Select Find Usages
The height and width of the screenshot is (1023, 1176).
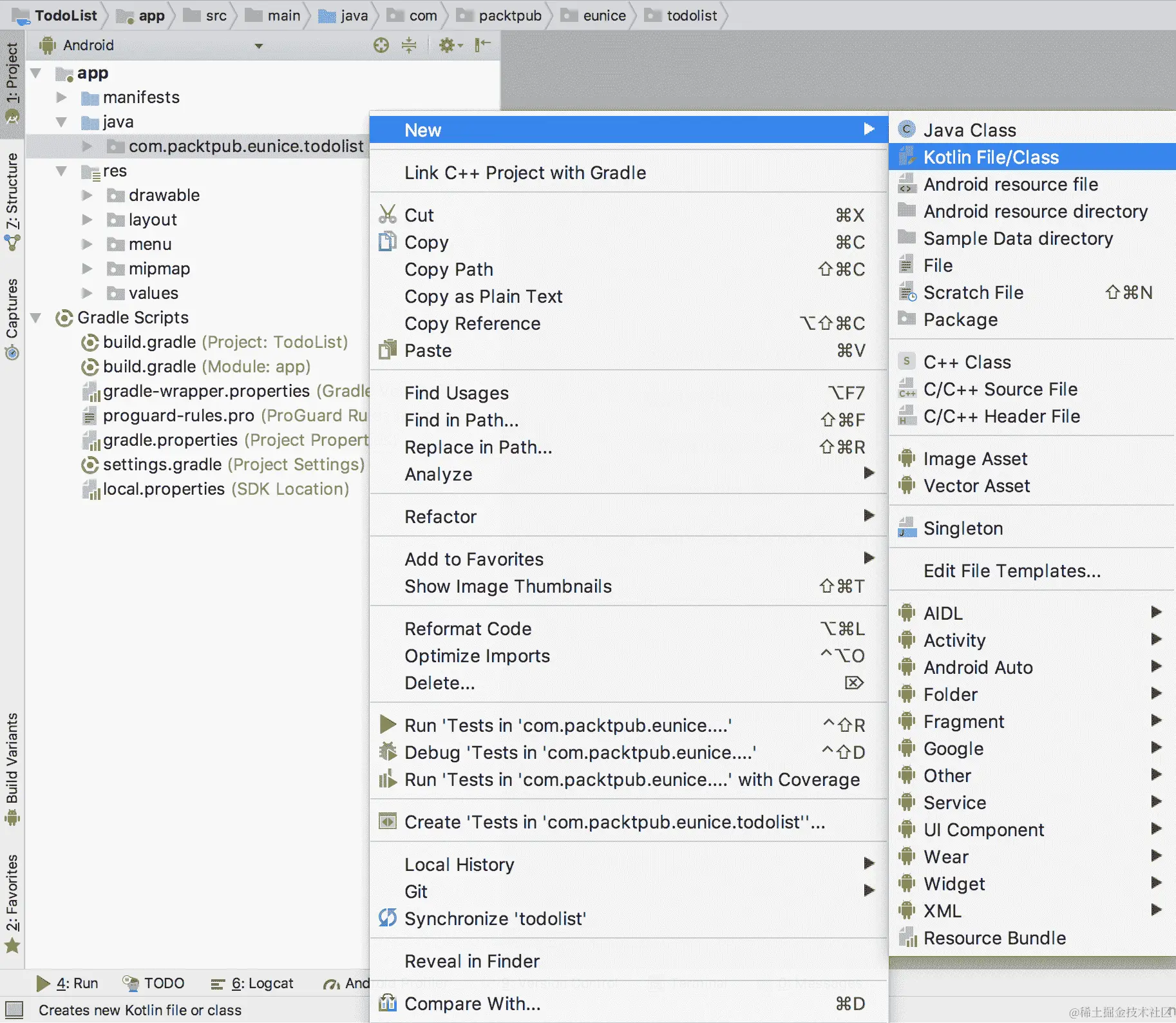pyautogui.click(x=629, y=392)
